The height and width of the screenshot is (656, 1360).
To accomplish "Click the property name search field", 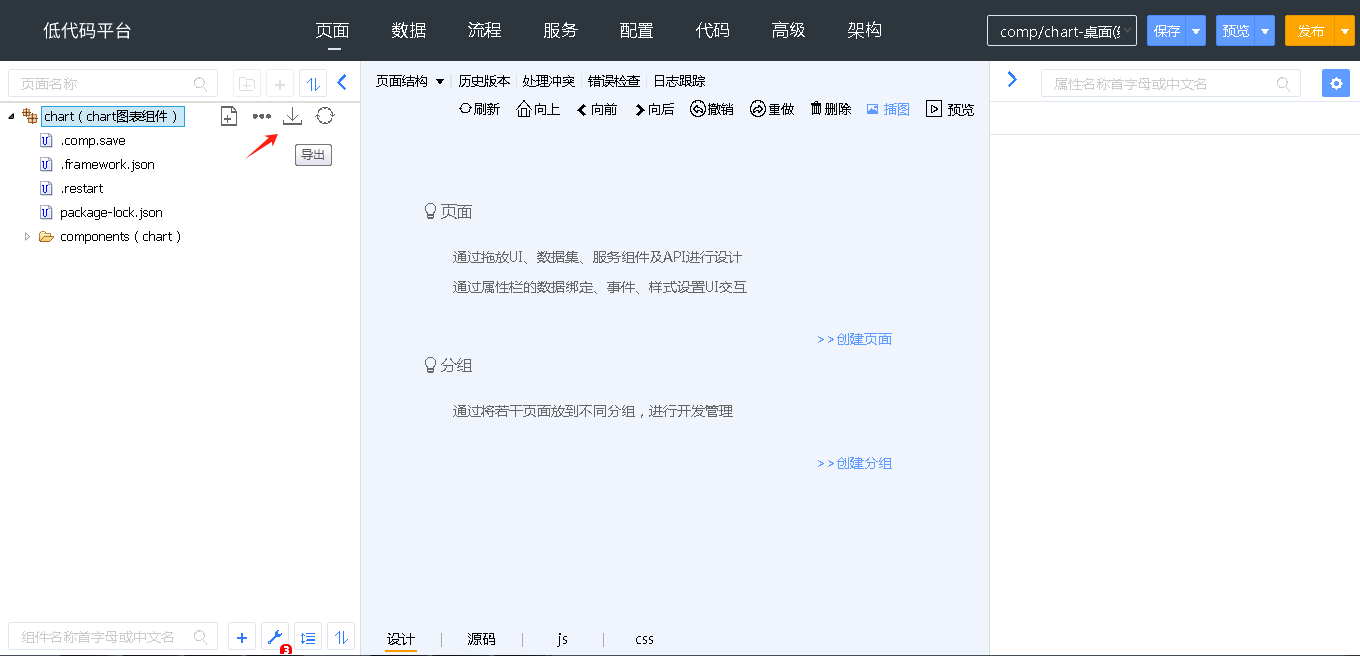I will pos(1171,83).
